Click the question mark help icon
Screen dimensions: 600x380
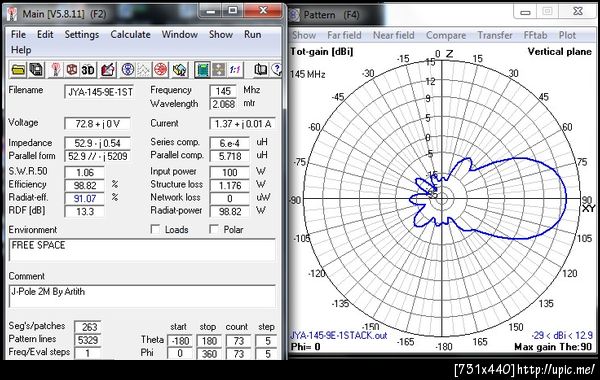[276, 70]
